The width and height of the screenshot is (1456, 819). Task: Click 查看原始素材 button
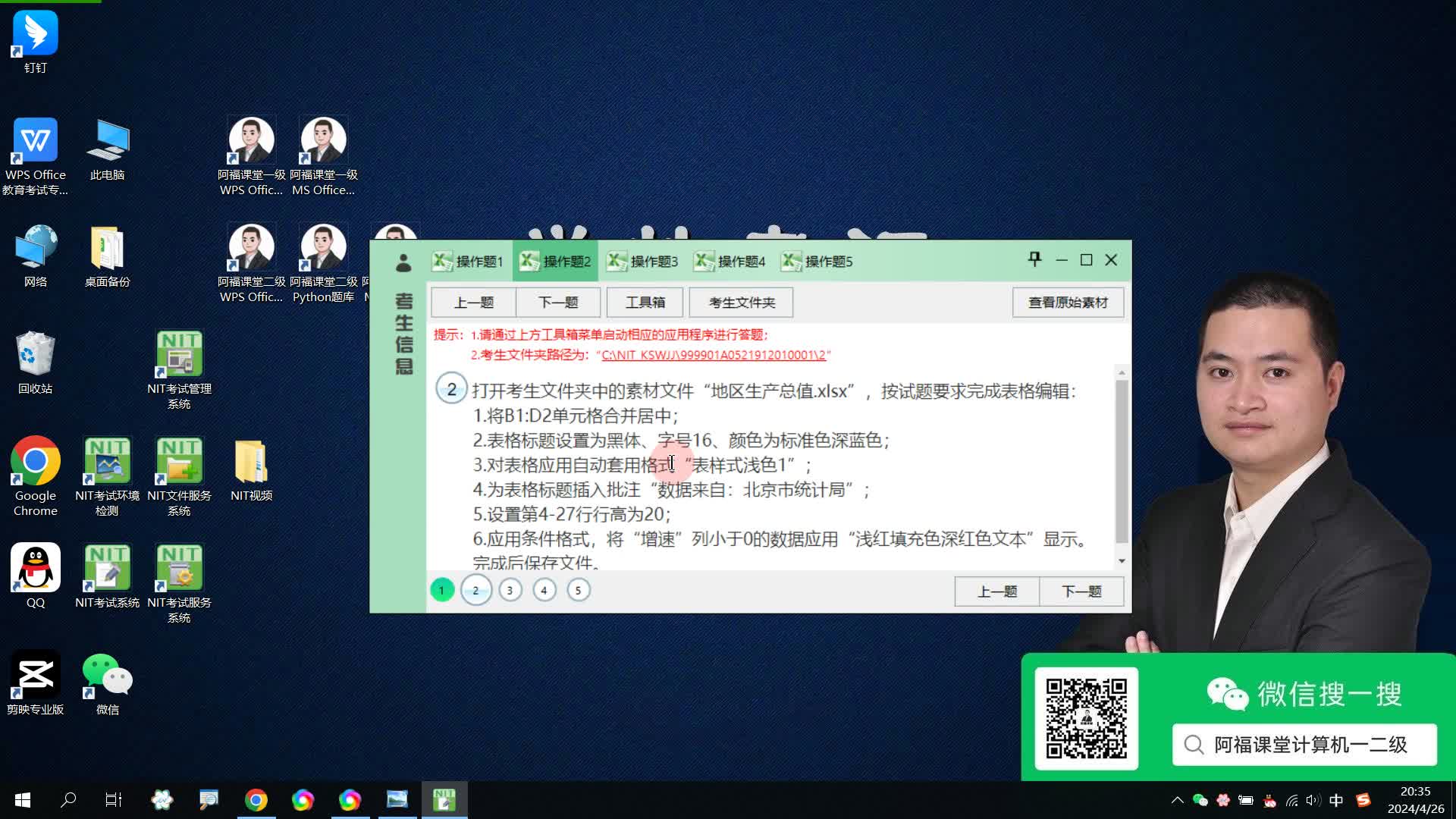point(1067,303)
